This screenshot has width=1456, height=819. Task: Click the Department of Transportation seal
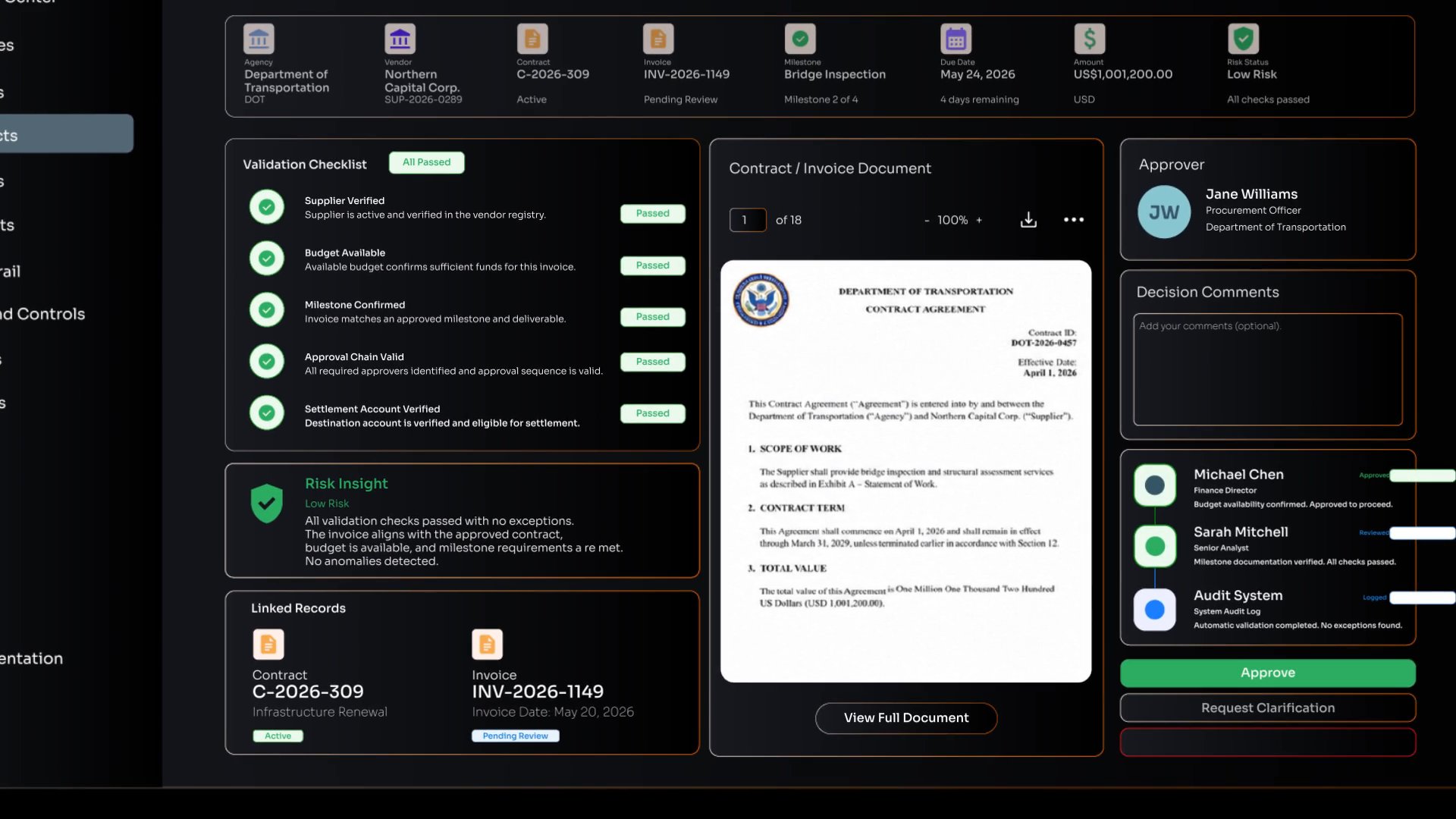pos(761,300)
